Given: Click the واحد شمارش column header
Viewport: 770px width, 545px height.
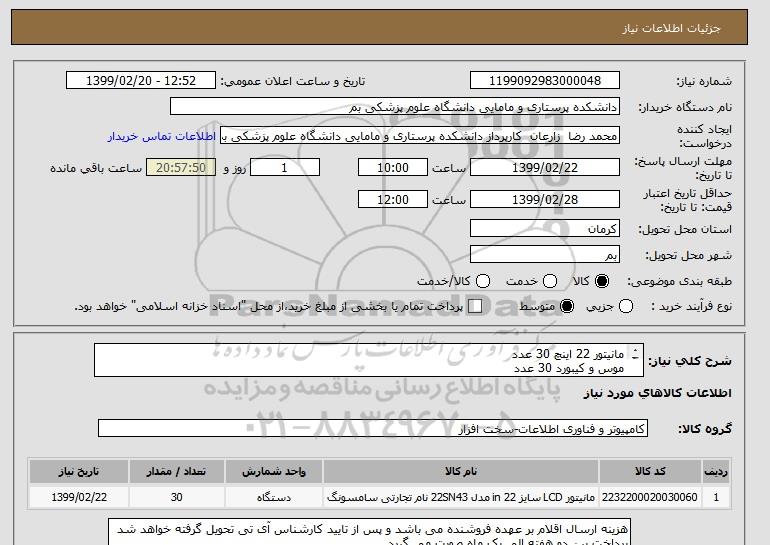Looking at the screenshot, I should [x=274, y=471].
